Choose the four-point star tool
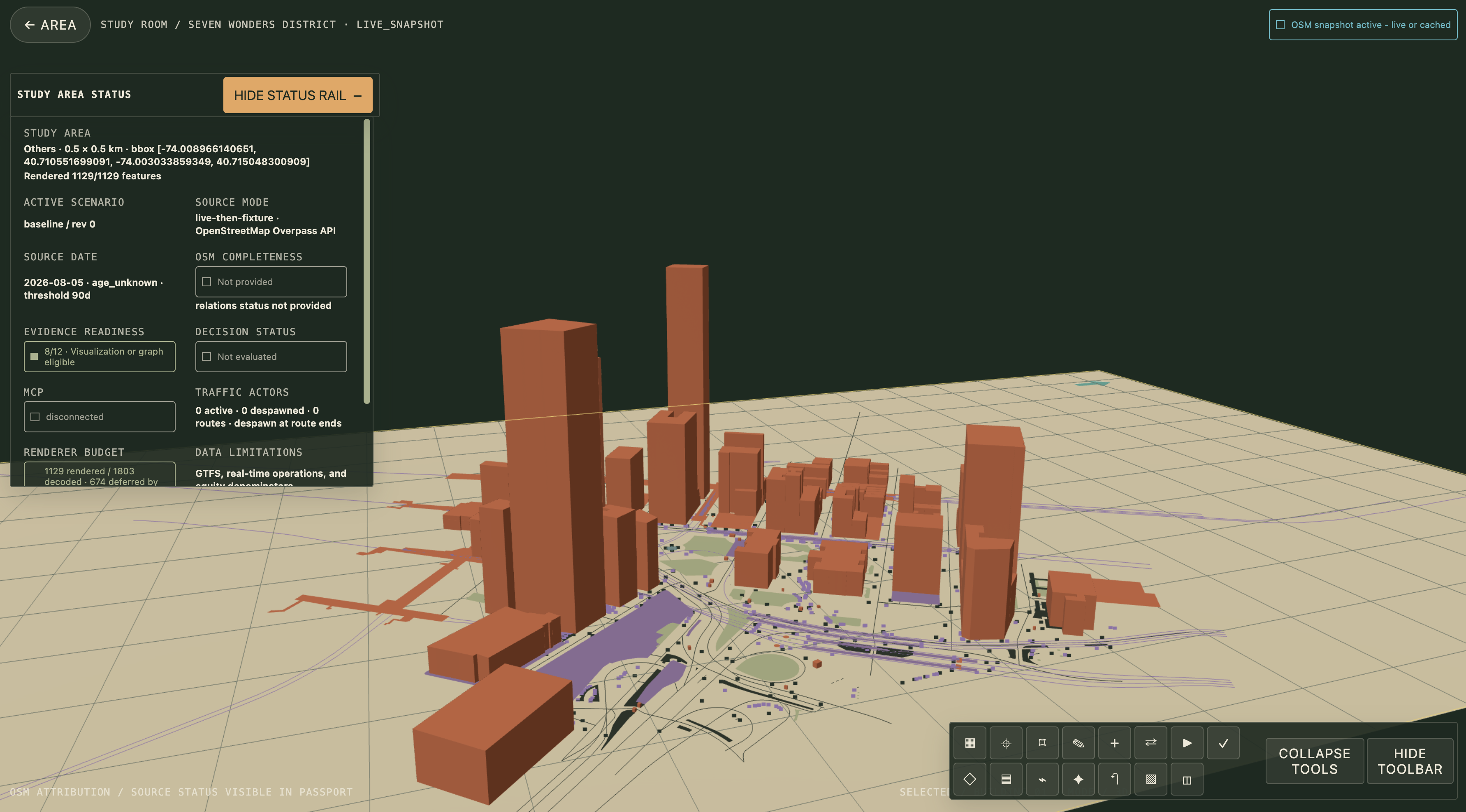1466x812 pixels. pos(1078,779)
